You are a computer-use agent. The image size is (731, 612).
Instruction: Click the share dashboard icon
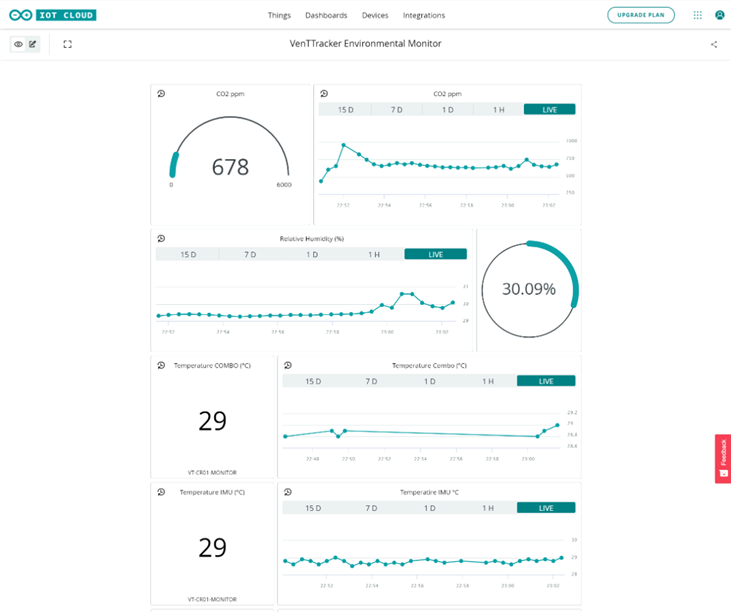coord(714,44)
